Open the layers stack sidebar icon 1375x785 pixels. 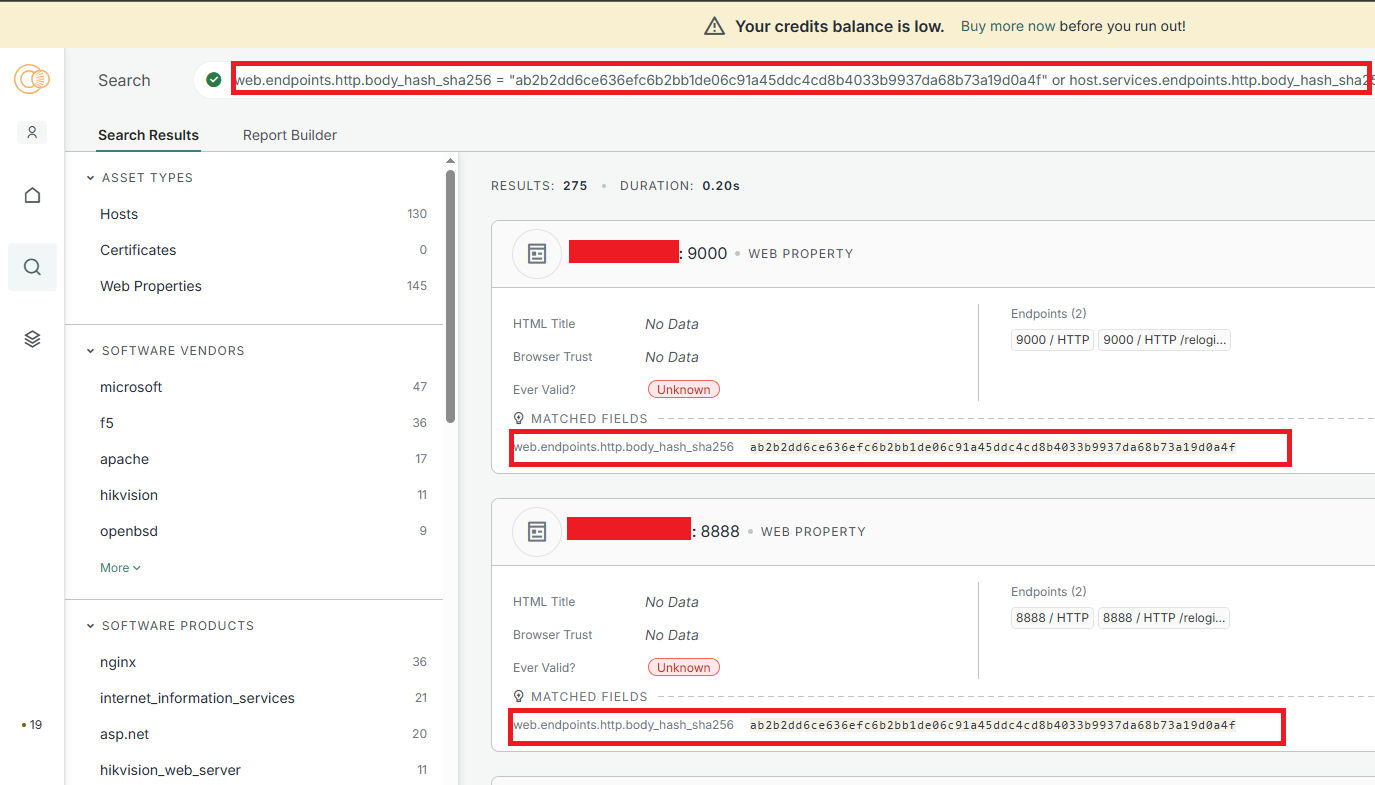point(32,340)
